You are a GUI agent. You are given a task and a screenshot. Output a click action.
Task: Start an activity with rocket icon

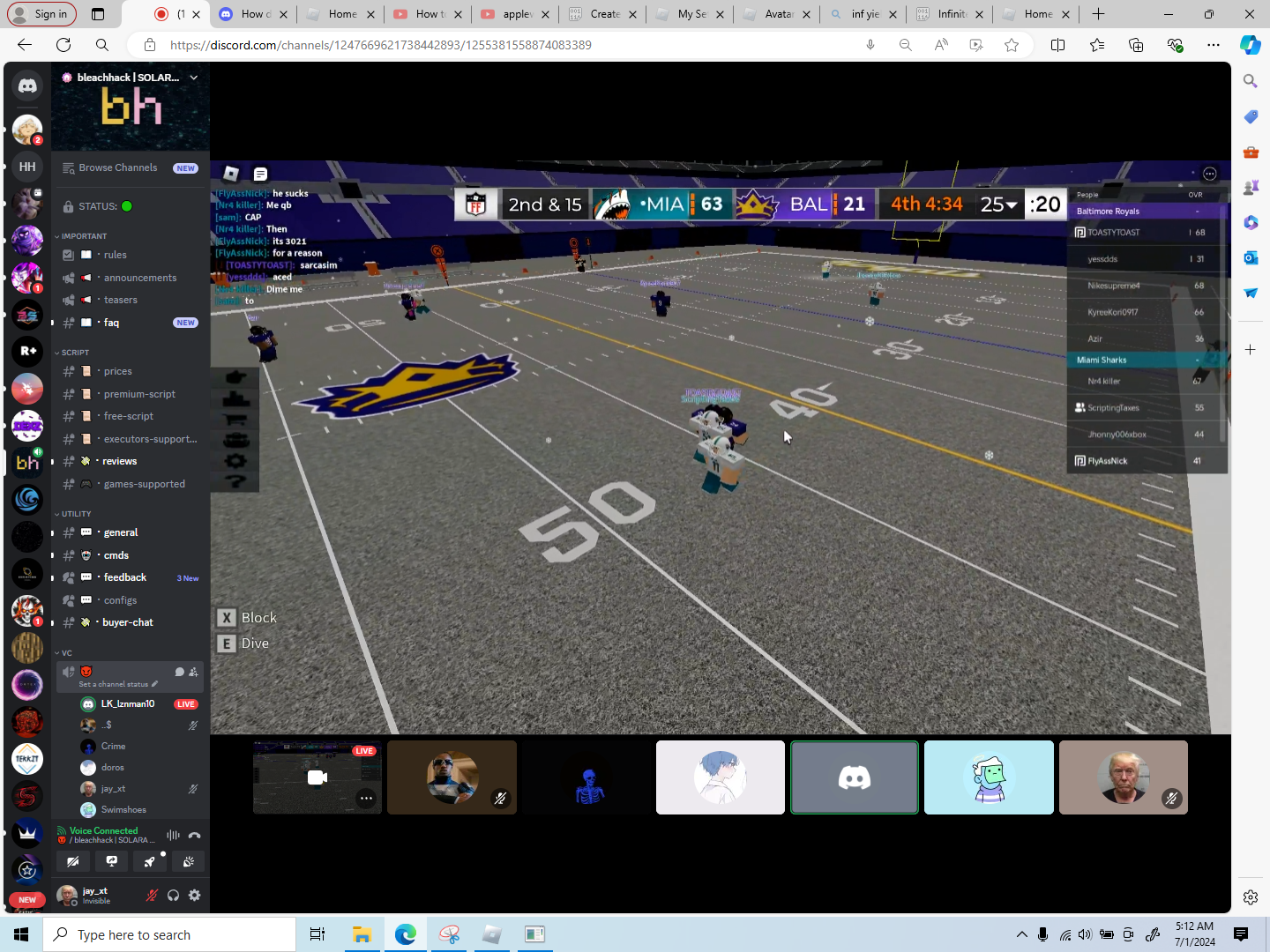[x=150, y=861]
